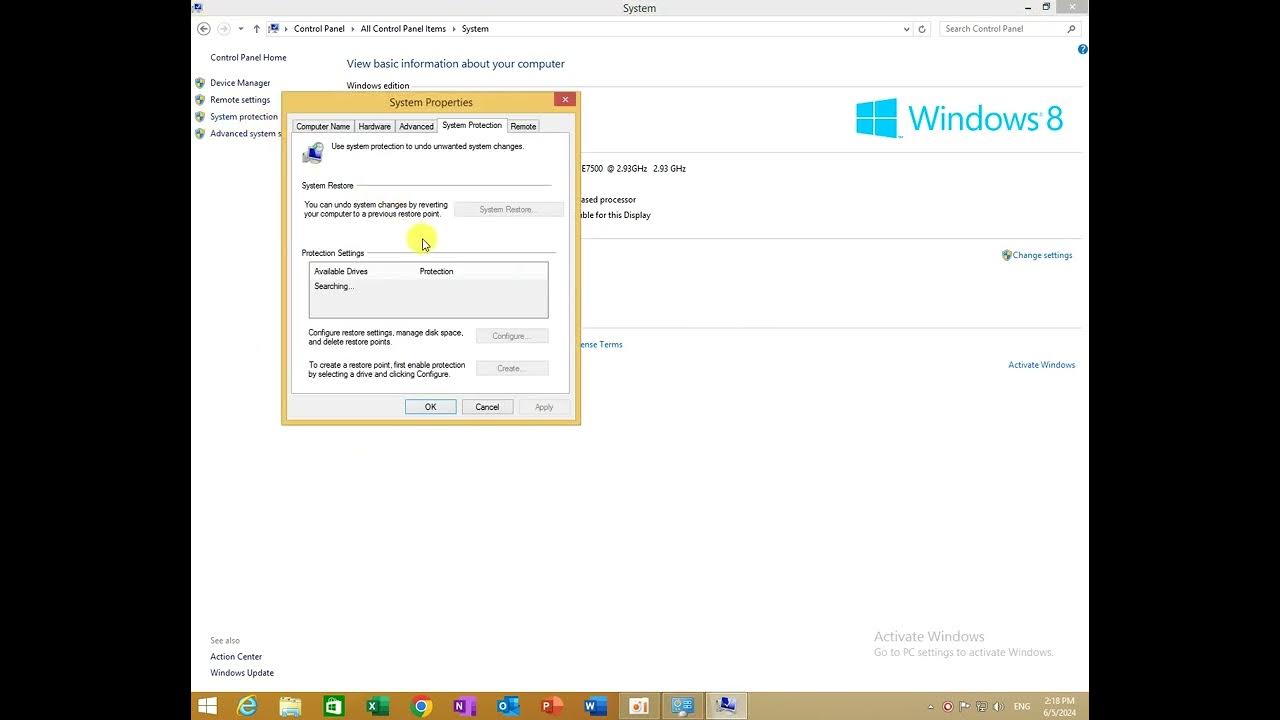This screenshot has height=720, width=1280.
Task: Switch to Control Panel taskbar window
Action: (x=682, y=706)
